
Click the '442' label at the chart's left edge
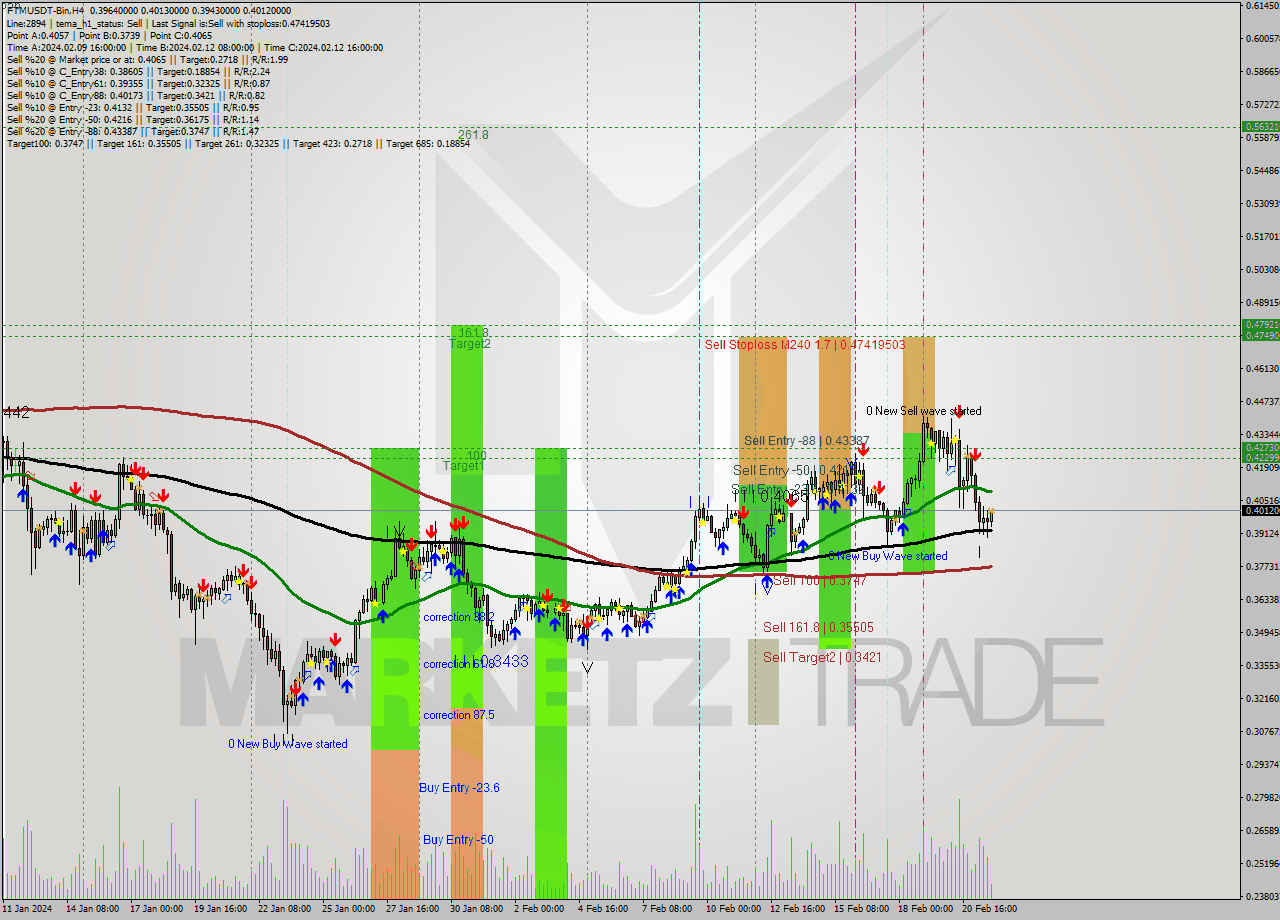coord(16,412)
